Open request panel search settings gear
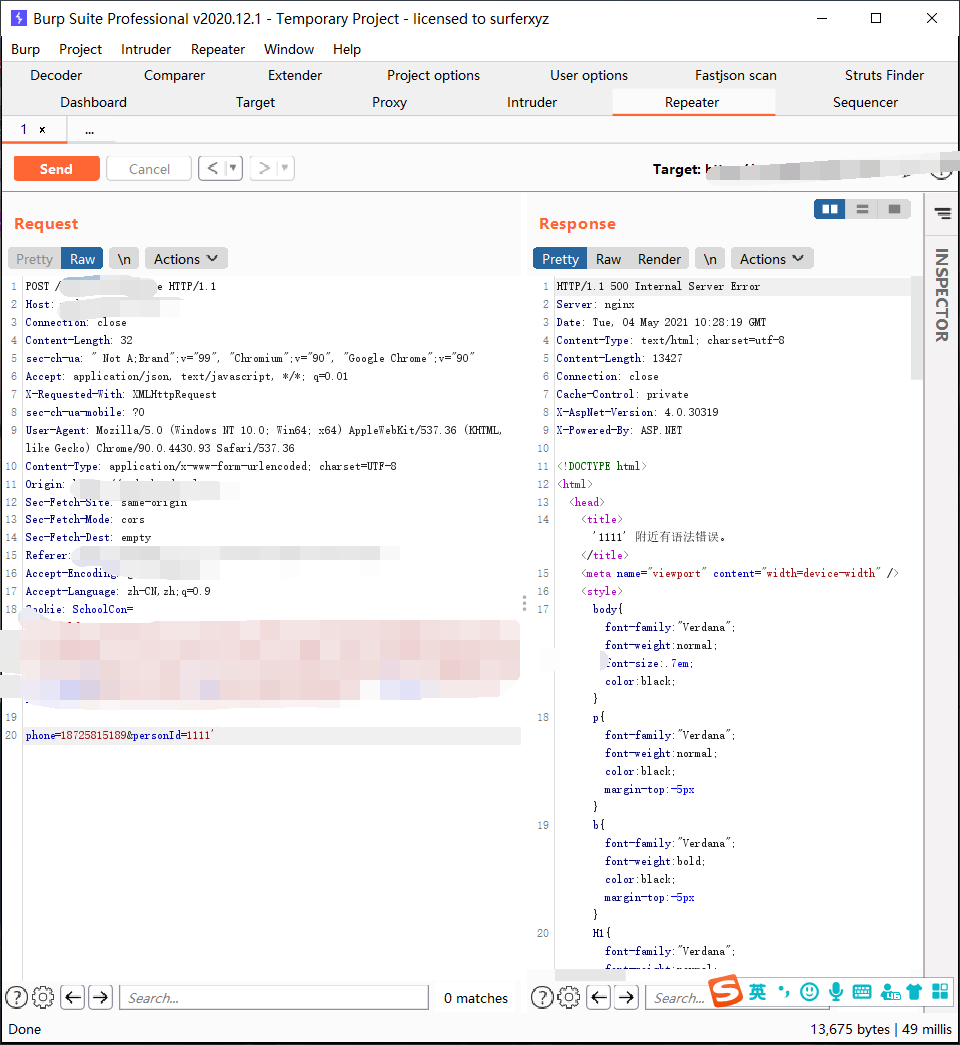The height and width of the screenshot is (1045, 960). point(43,997)
